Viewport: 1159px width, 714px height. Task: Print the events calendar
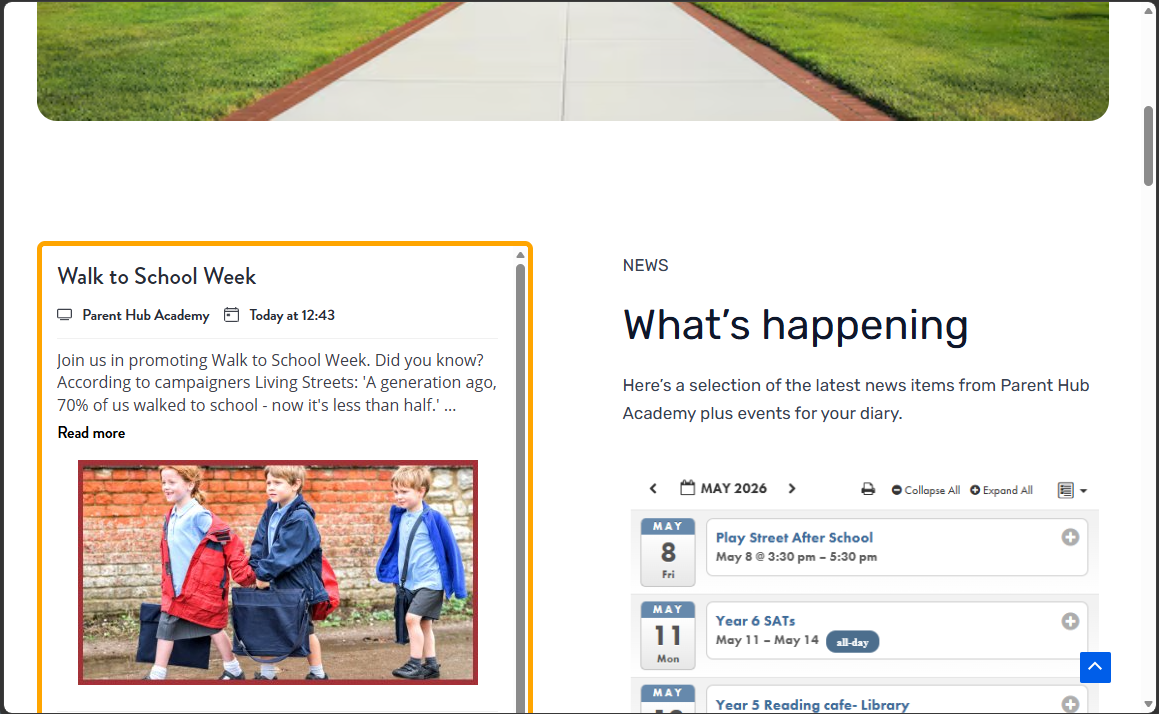coord(868,489)
